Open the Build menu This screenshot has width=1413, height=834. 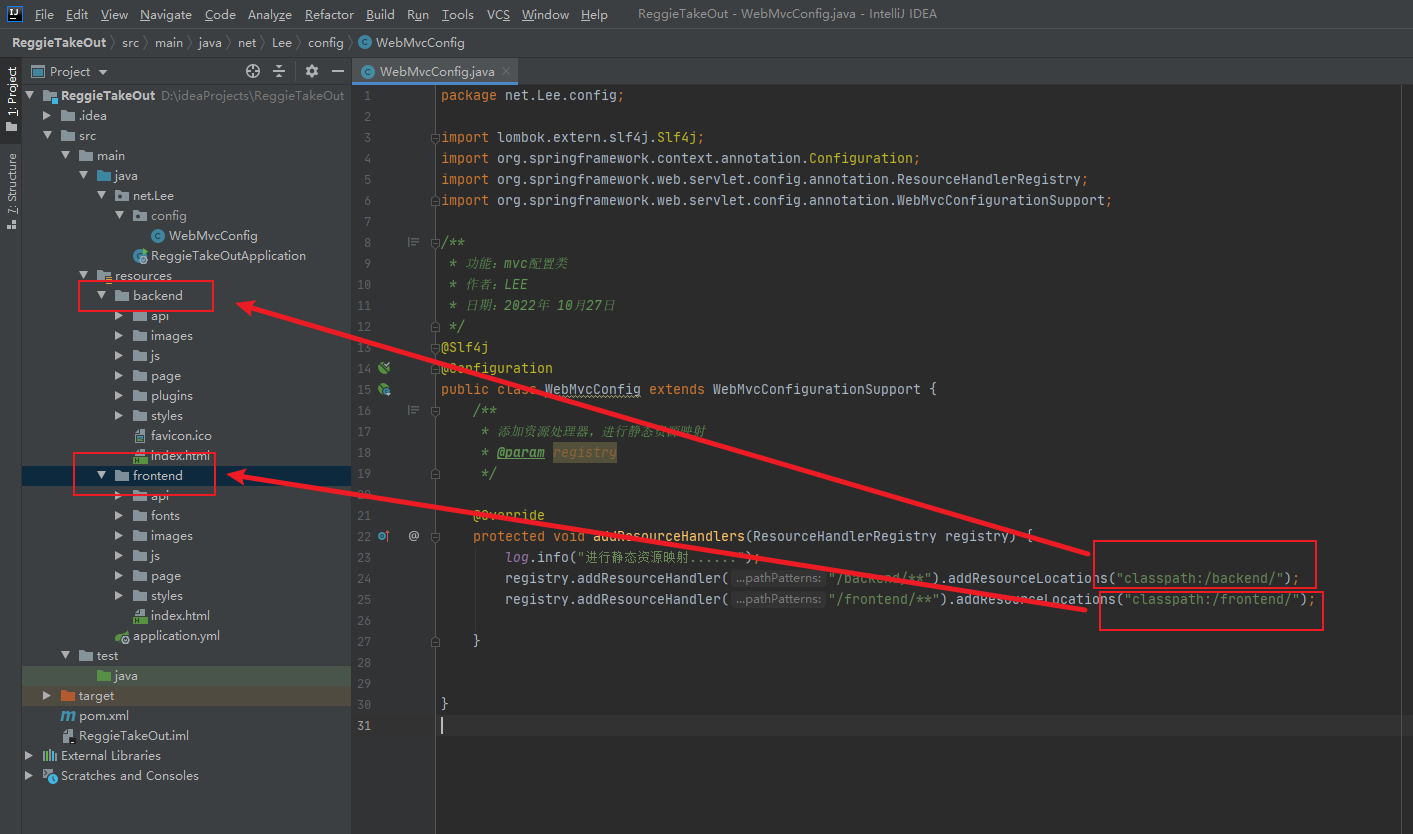click(x=380, y=15)
